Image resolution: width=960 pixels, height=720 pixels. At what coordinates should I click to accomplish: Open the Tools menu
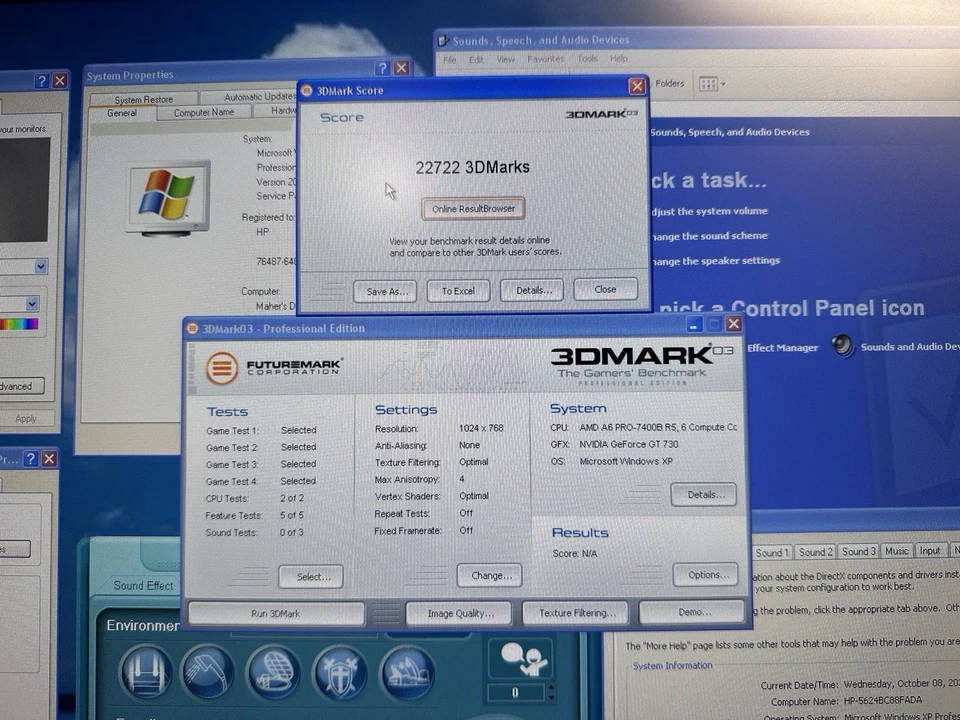[587, 58]
